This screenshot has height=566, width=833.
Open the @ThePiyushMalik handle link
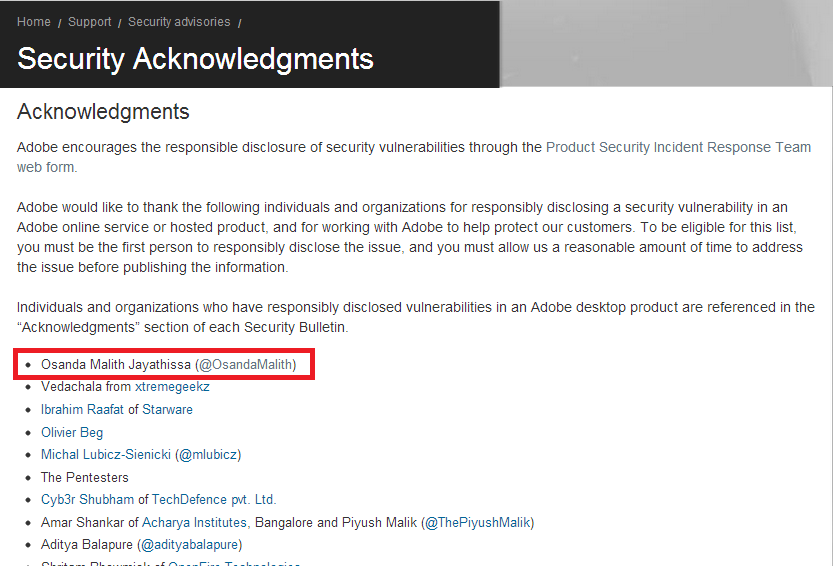pyautogui.click(x=478, y=522)
